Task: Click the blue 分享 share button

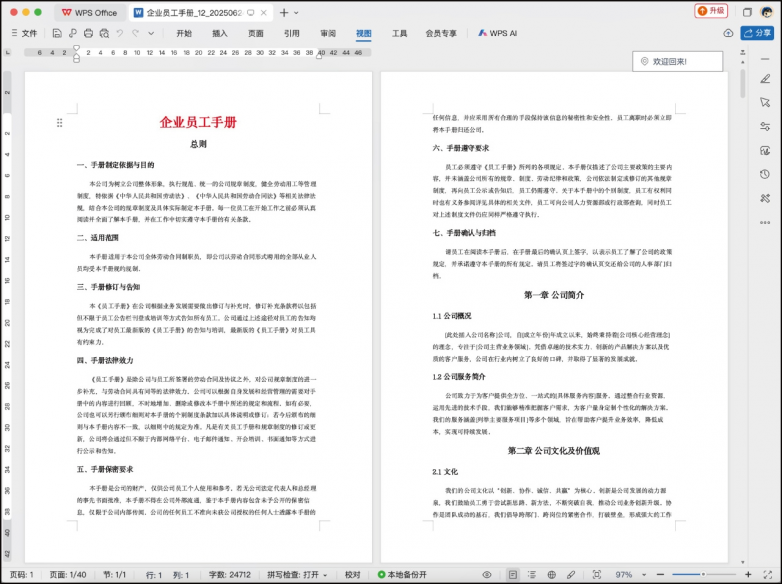Action: (x=758, y=33)
